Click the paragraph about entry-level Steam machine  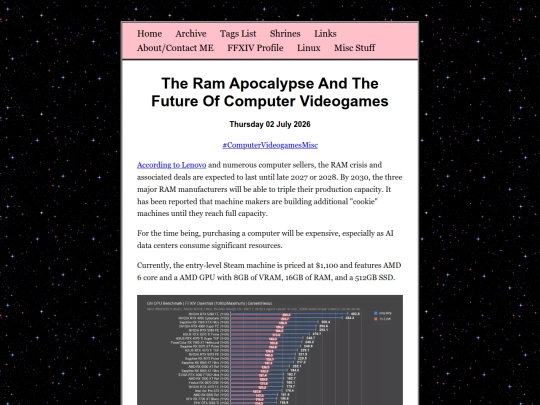(x=269, y=271)
